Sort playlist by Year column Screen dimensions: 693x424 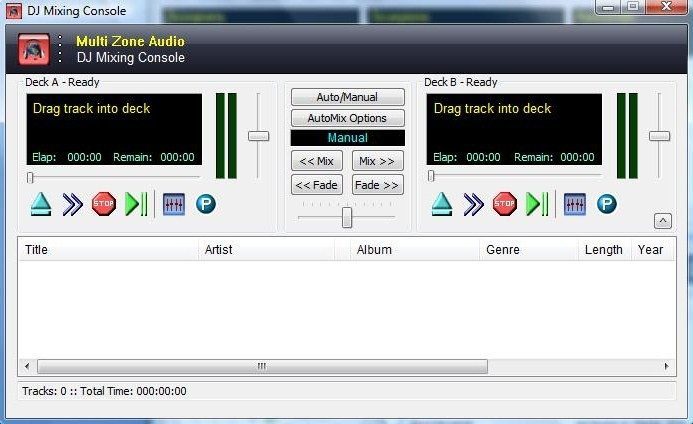(653, 250)
